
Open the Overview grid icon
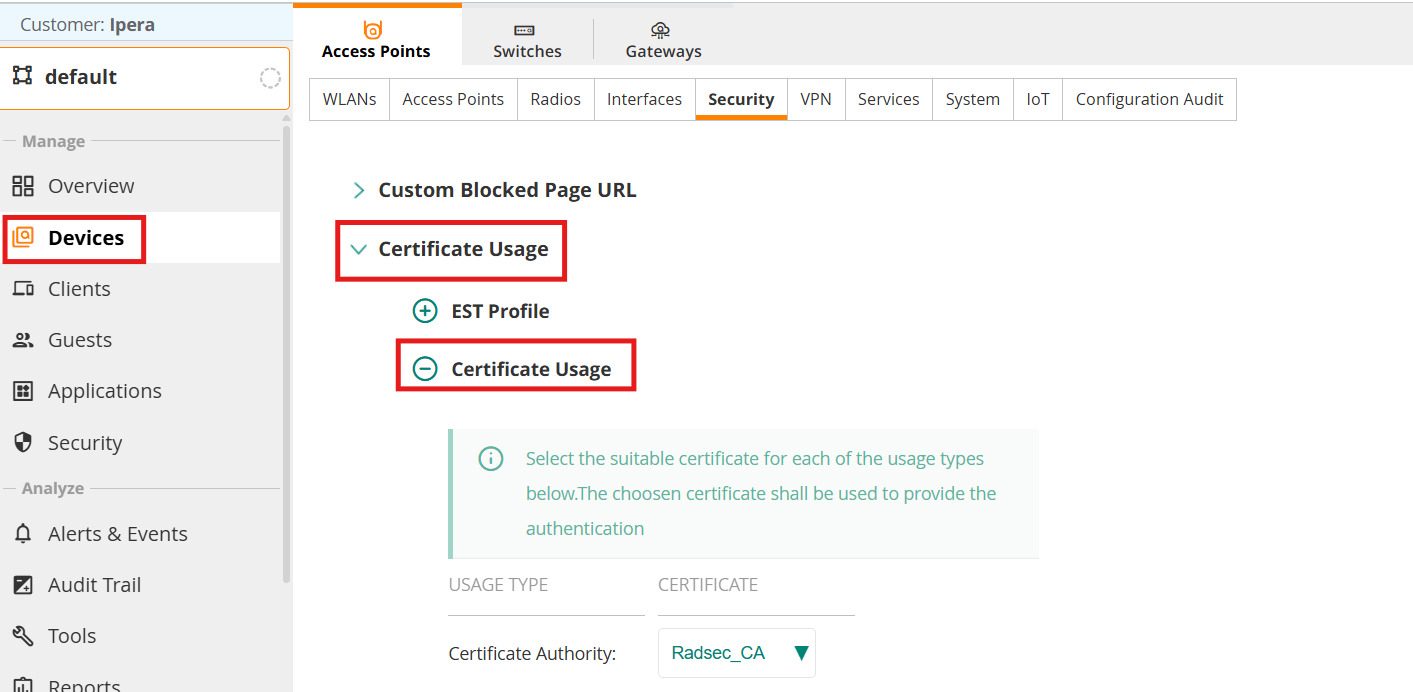pos(23,186)
